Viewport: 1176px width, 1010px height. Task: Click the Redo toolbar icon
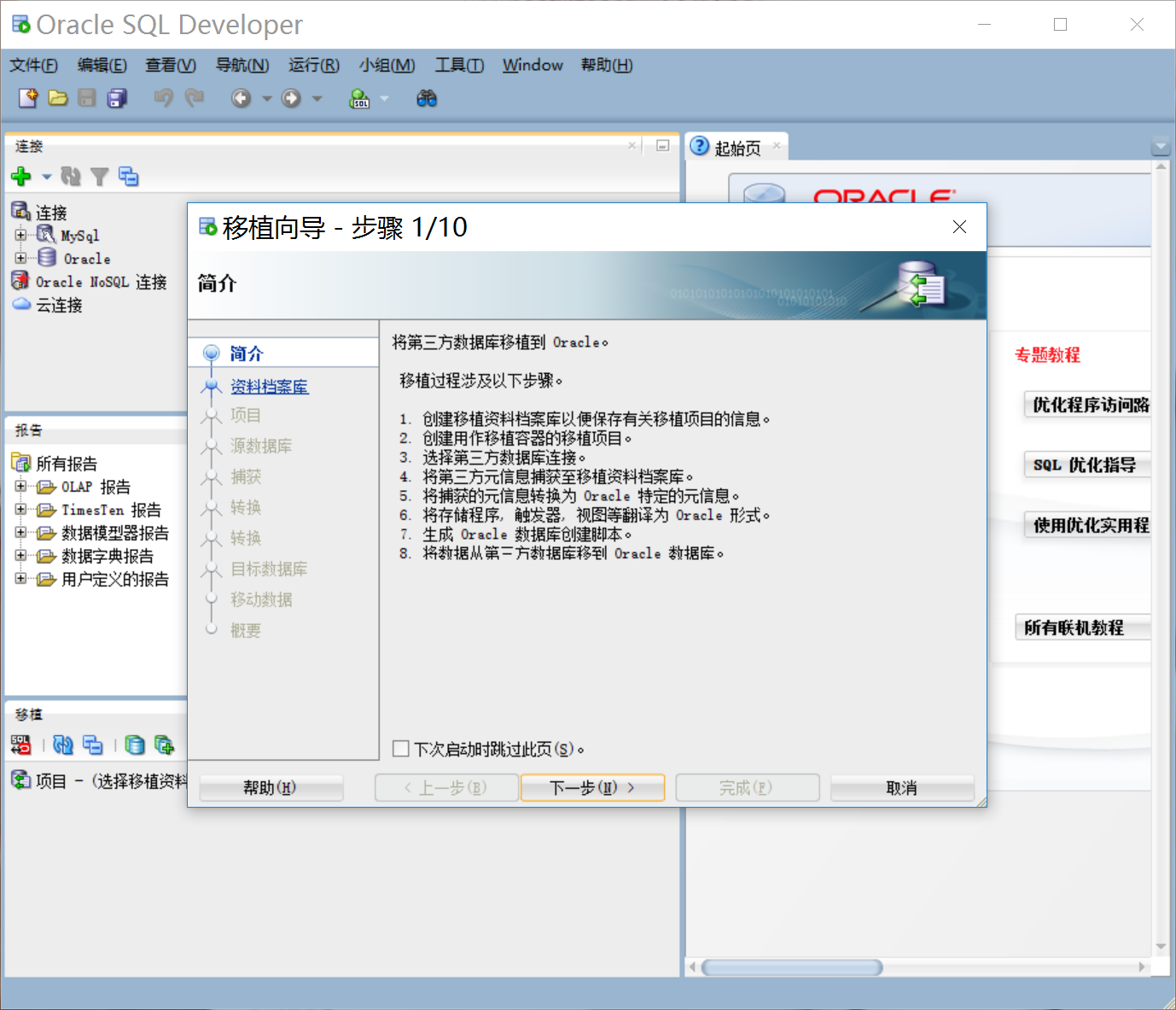[x=195, y=98]
